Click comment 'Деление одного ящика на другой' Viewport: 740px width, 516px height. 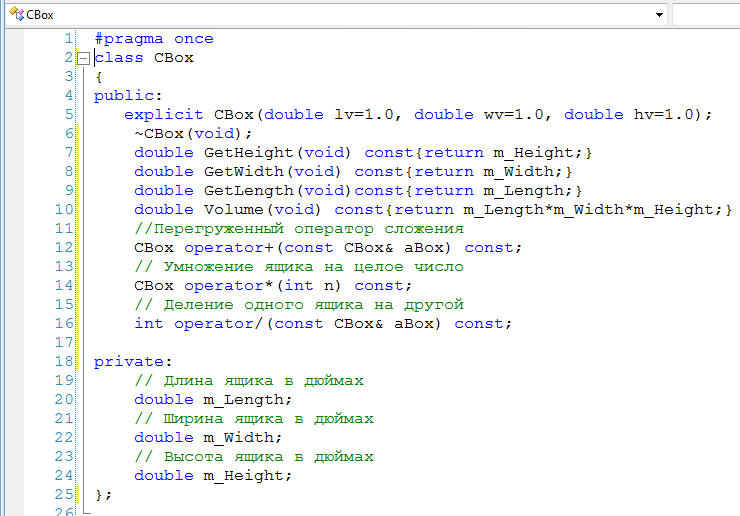coord(313,305)
